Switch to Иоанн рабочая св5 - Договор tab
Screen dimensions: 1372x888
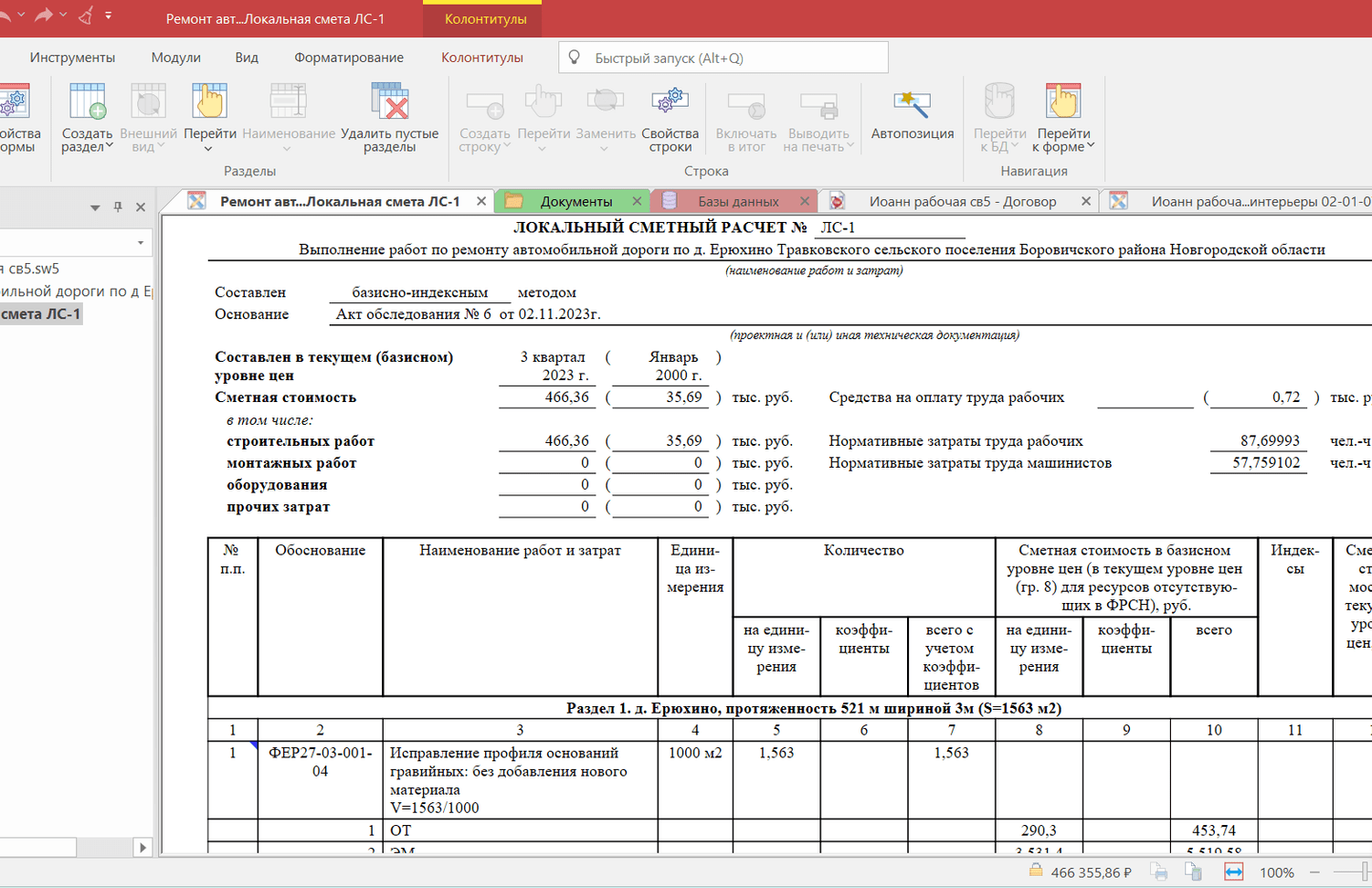963,201
